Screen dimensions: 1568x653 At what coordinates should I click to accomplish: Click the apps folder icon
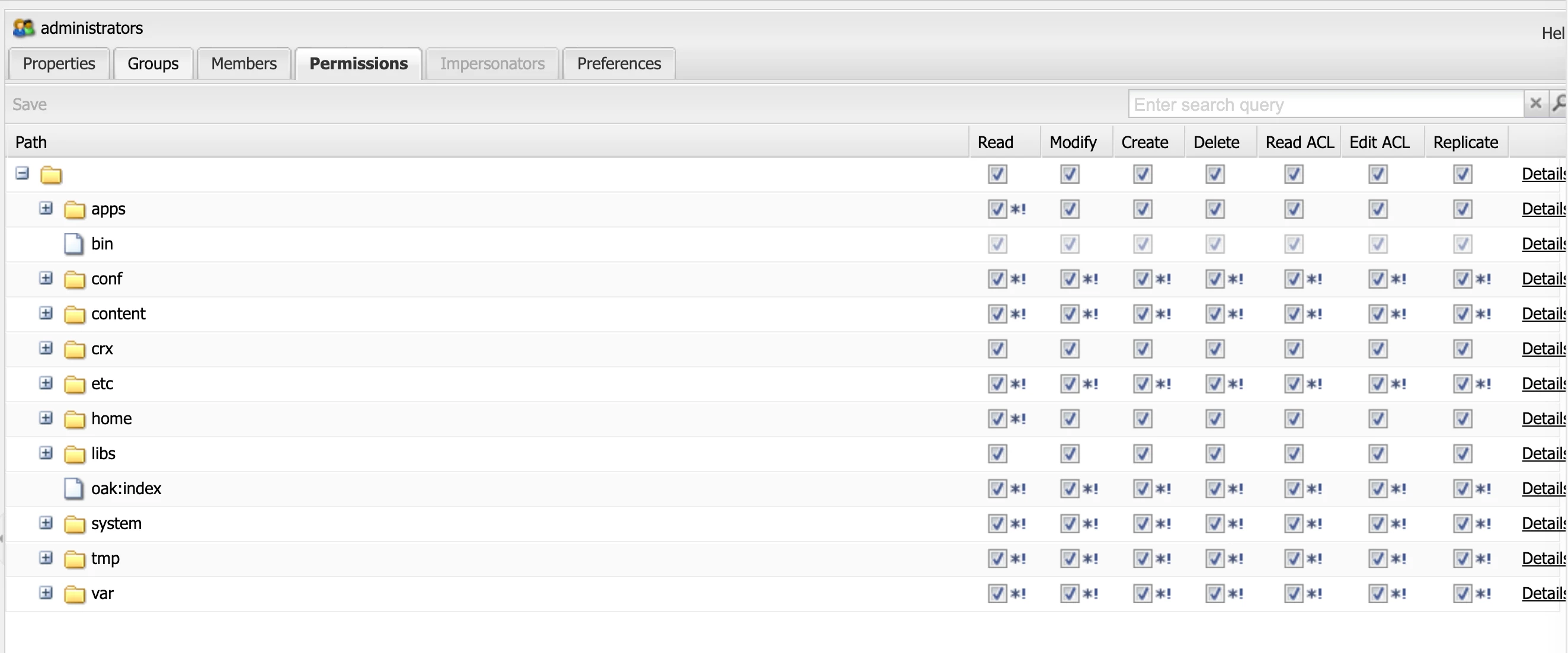(74, 209)
